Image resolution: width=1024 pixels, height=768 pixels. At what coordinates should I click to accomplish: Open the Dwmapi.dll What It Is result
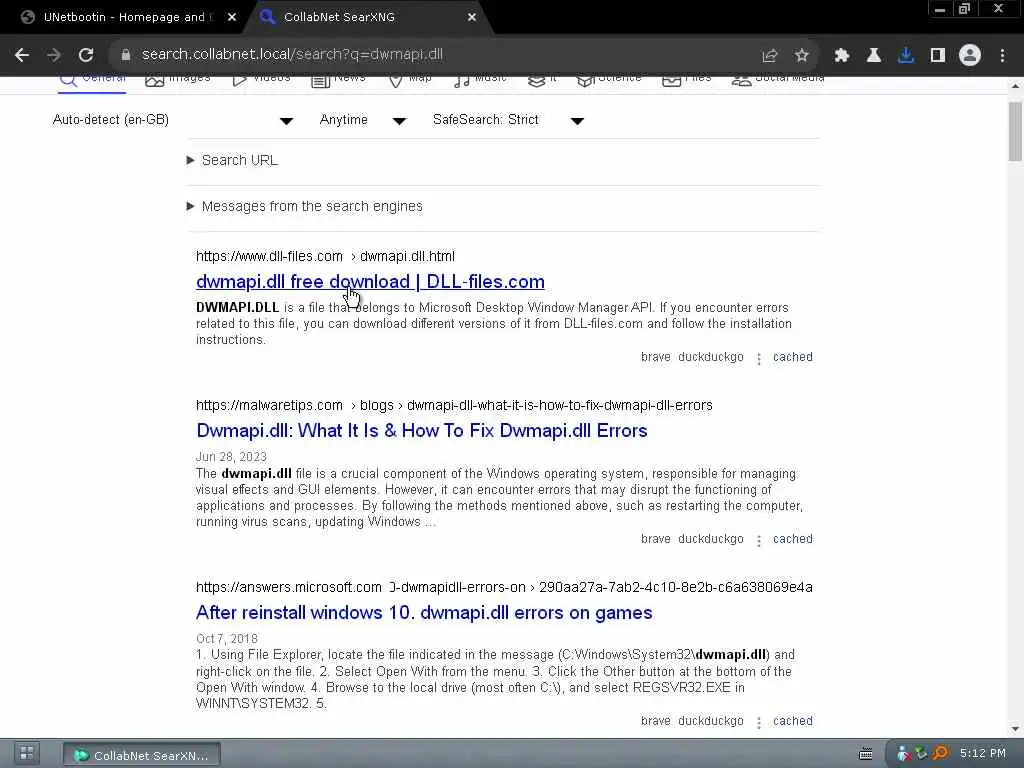click(422, 431)
